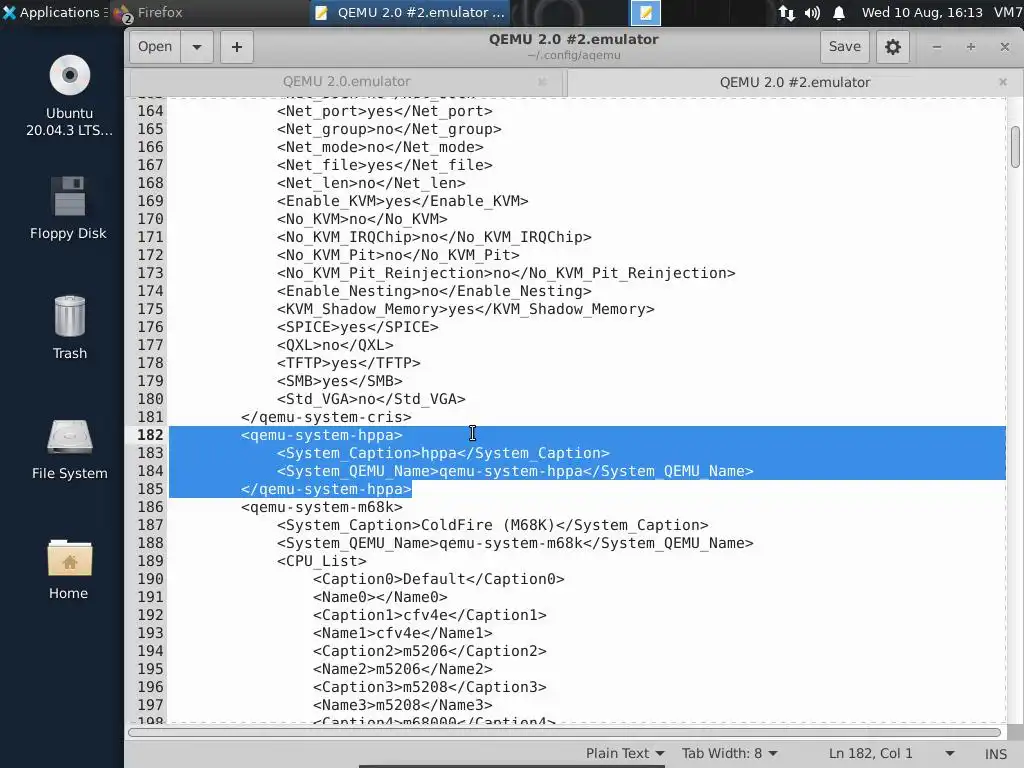
Task: Click the vertical scrollbar handle
Action: pyautogui.click(x=1015, y=147)
